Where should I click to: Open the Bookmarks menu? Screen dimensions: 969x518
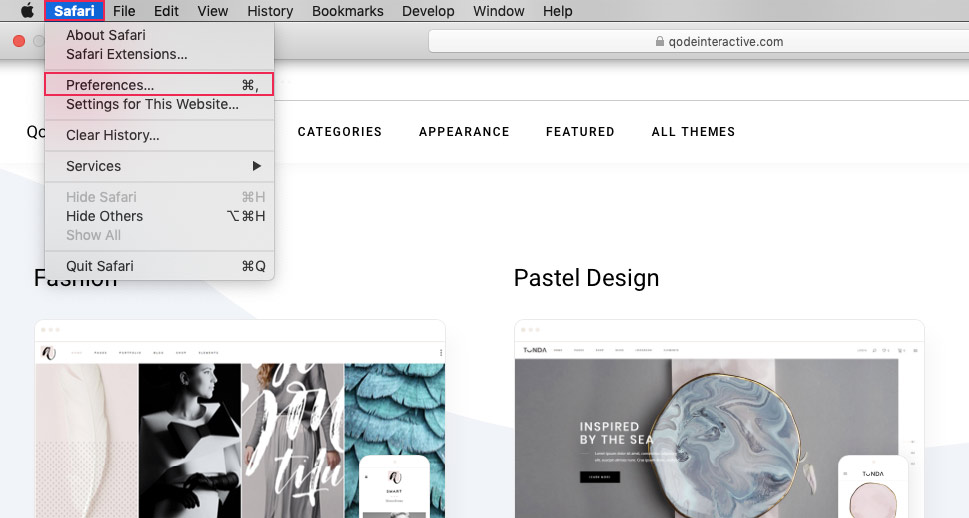pyautogui.click(x=347, y=11)
